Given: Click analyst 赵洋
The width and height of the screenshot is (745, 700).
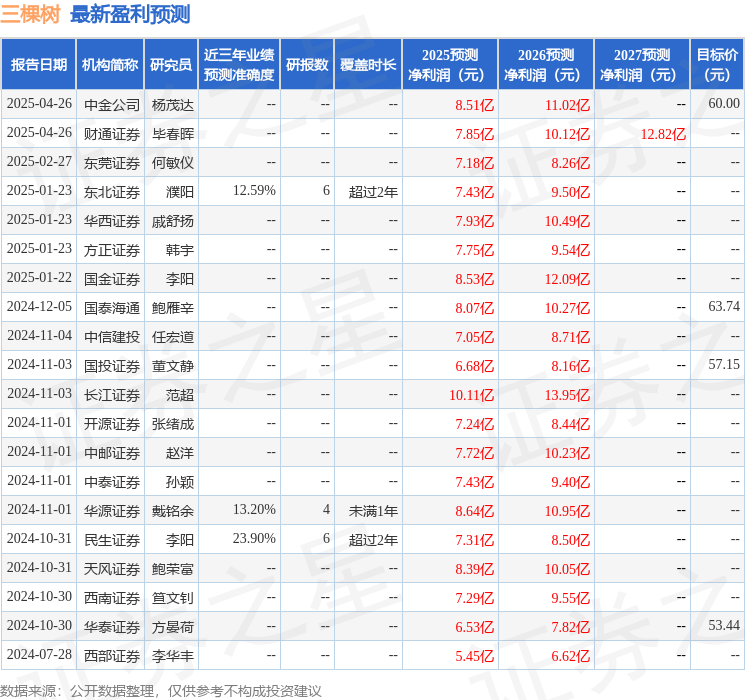Looking at the screenshot, I should click(x=180, y=453).
